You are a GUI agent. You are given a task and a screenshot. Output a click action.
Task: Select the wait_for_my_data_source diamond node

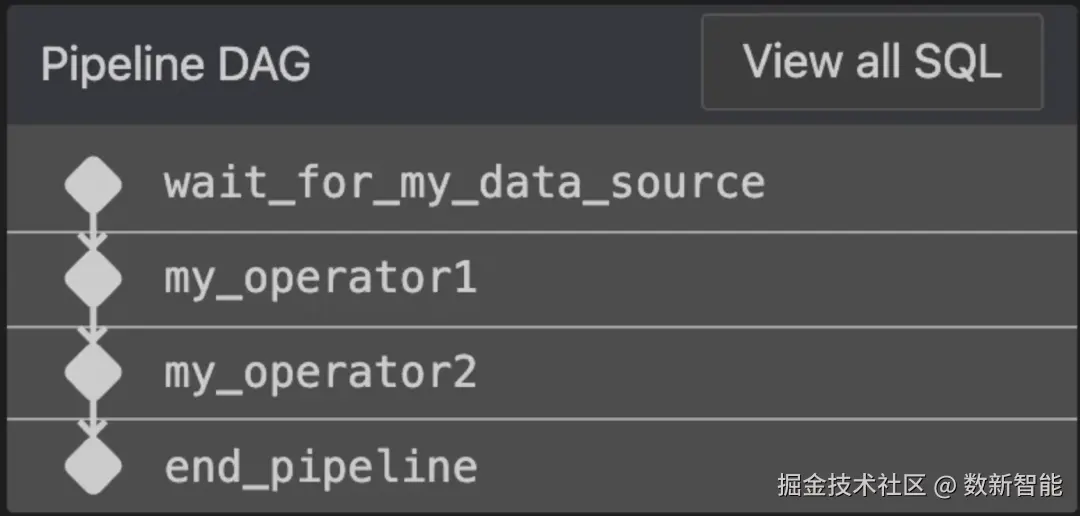[93, 184]
